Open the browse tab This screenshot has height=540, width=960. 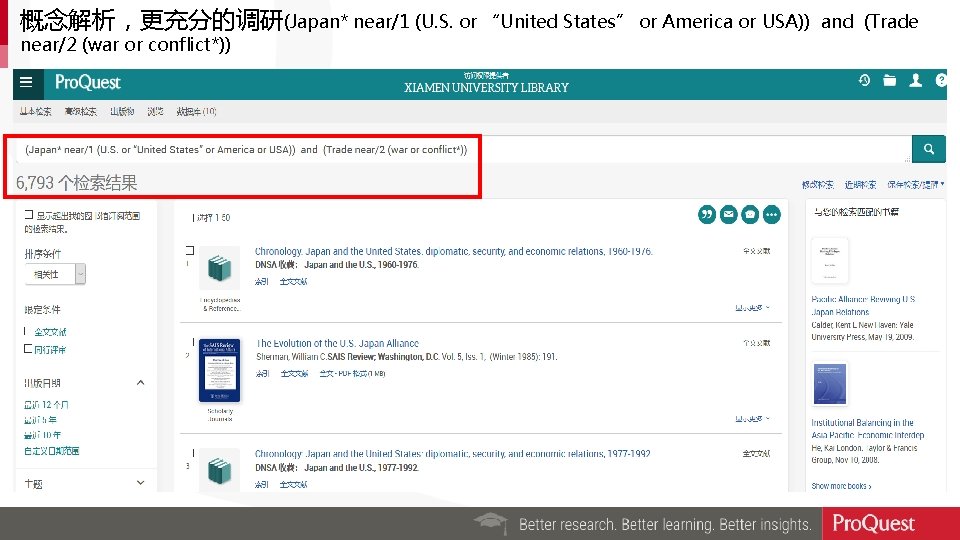coord(155,111)
